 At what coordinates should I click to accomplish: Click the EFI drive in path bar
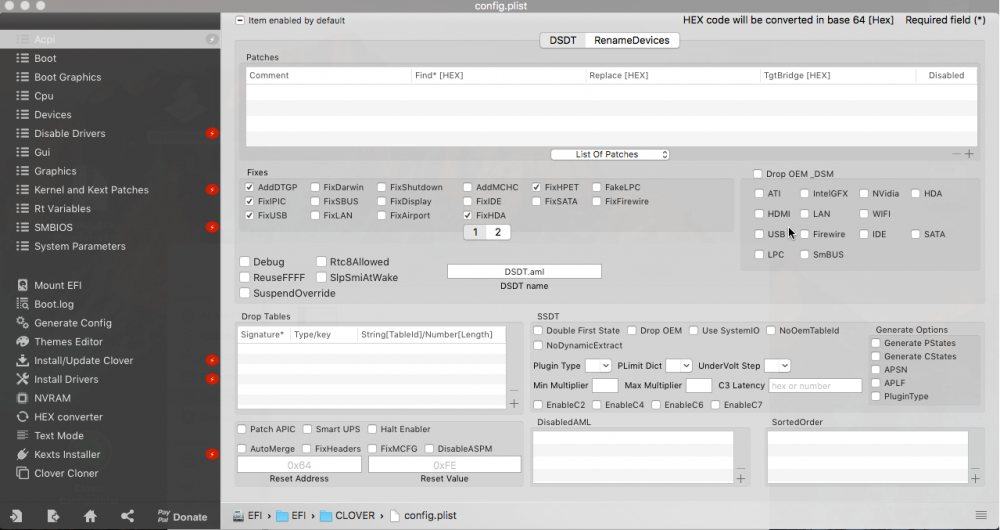(x=247, y=515)
